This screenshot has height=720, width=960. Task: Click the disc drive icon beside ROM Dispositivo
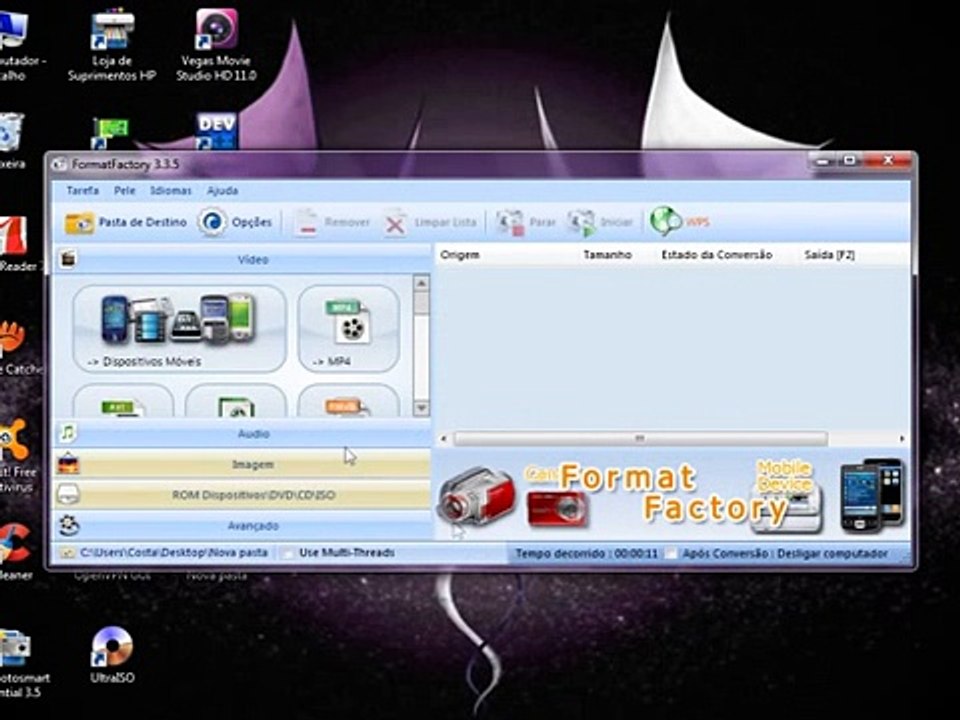pyautogui.click(x=68, y=494)
